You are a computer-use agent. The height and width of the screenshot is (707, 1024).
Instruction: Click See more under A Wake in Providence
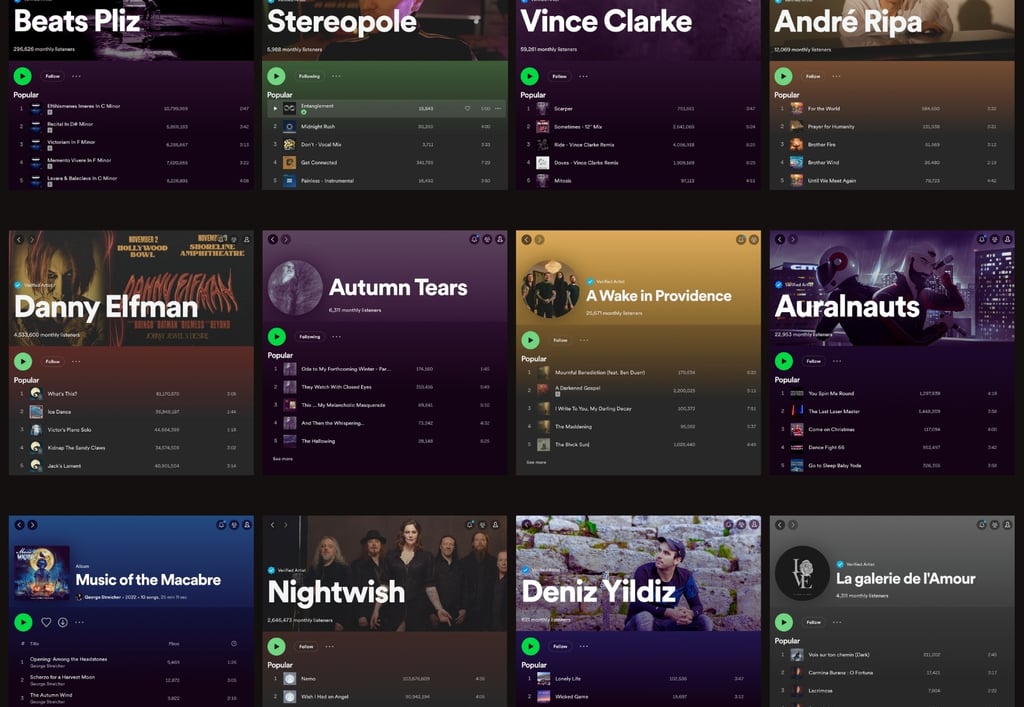pyautogui.click(x=536, y=462)
